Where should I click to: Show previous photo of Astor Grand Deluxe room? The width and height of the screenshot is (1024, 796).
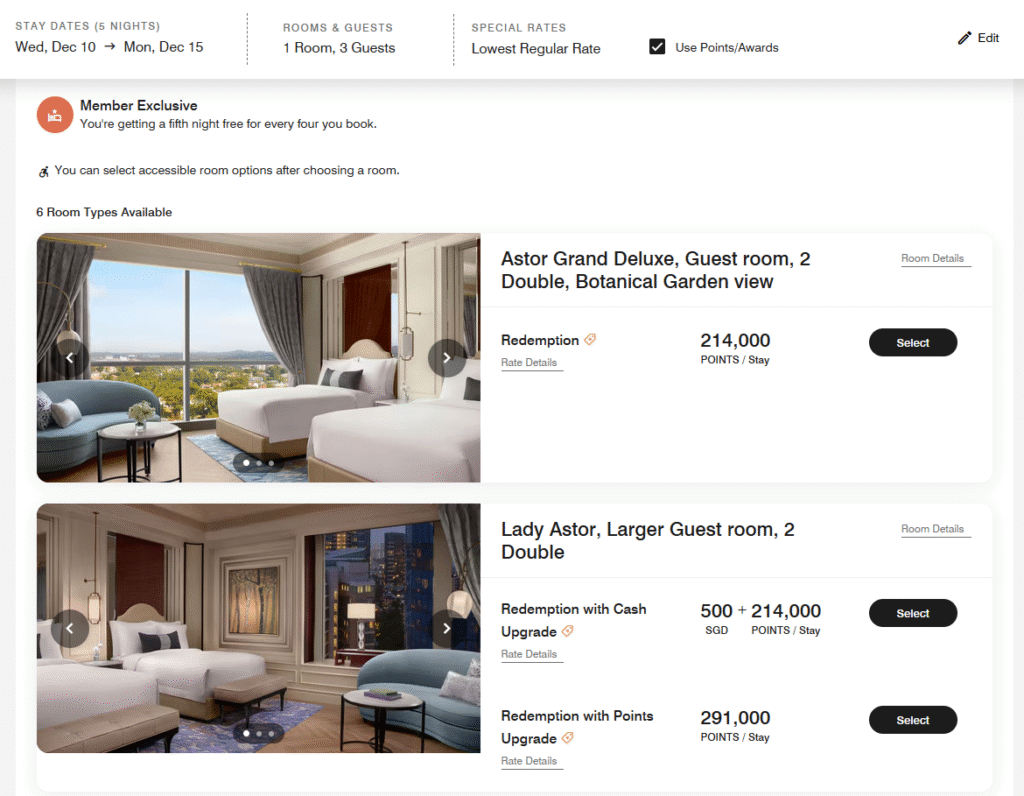(x=70, y=357)
